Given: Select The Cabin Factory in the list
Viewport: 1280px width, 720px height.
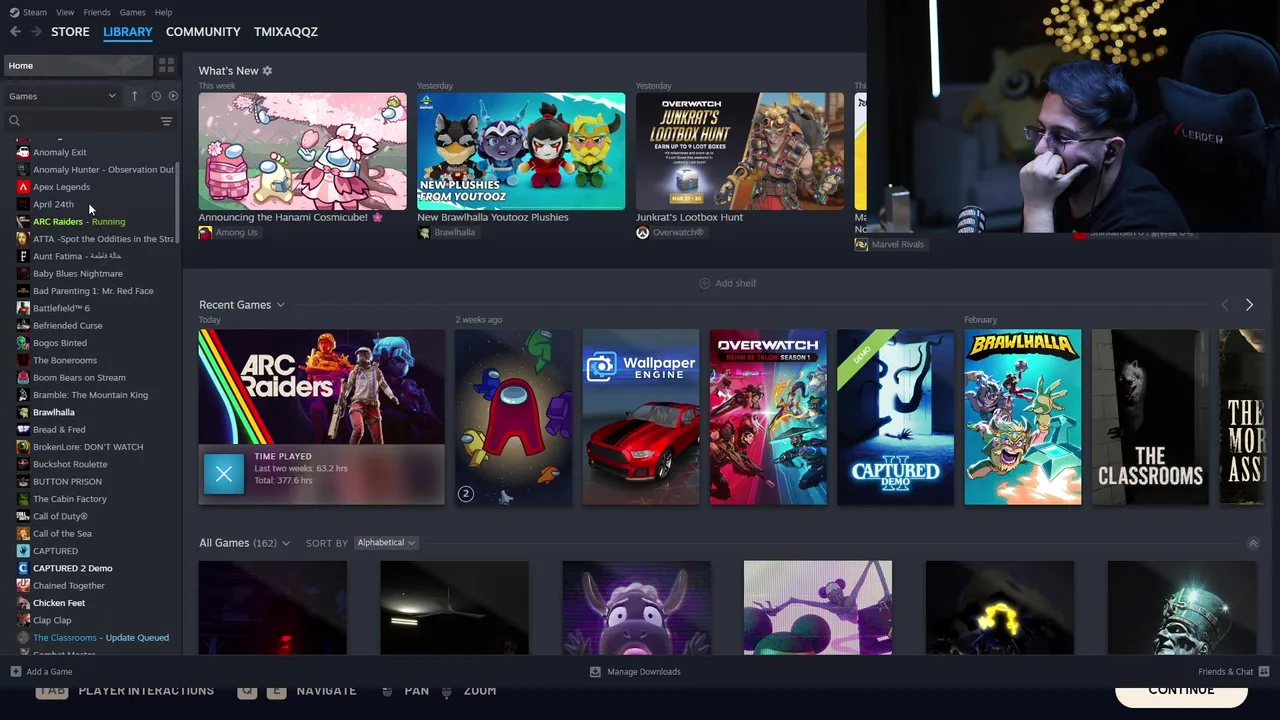Looking at the screenshot, I should click(70, 499).
